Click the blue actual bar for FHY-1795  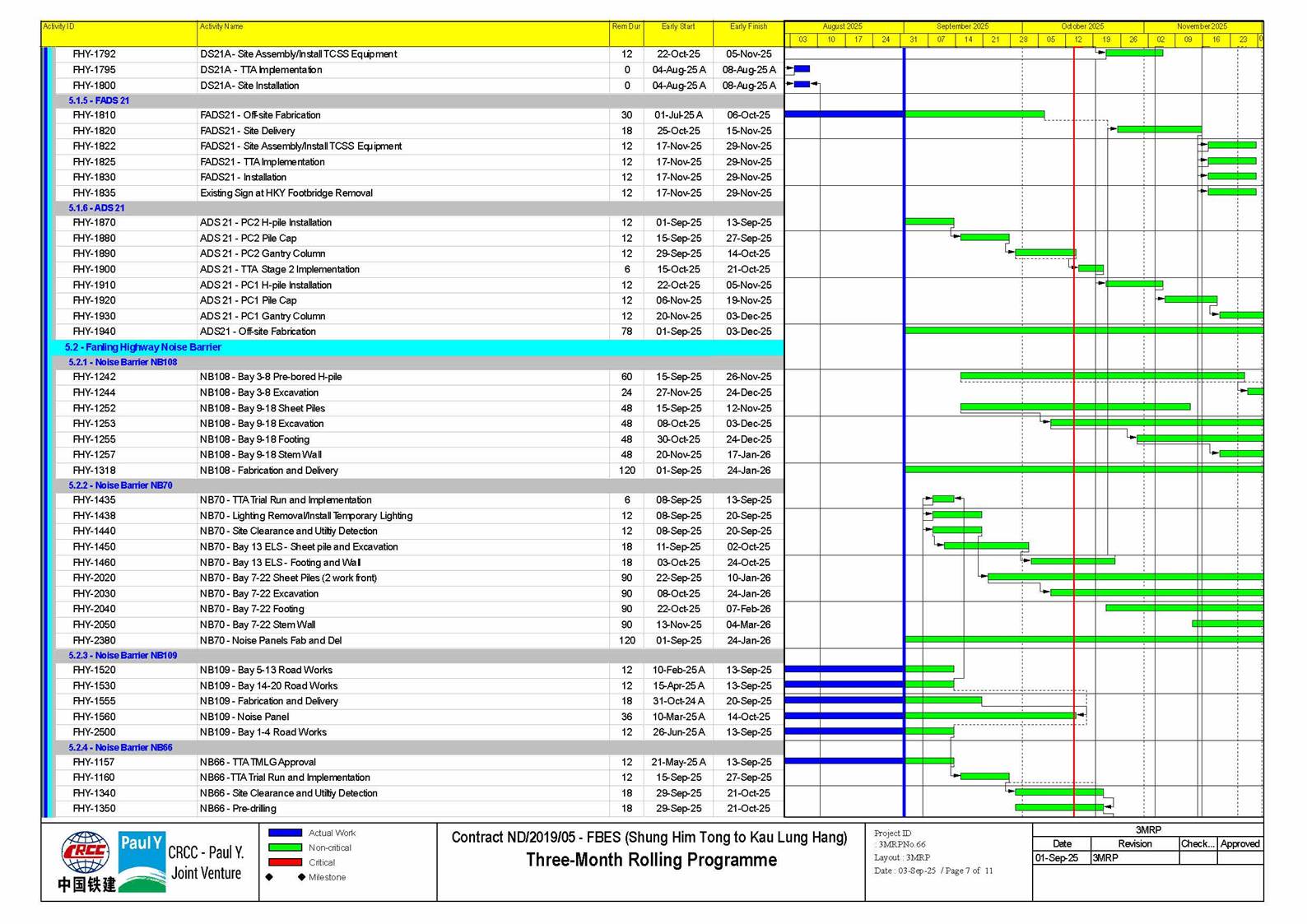[x=802, y=69]
